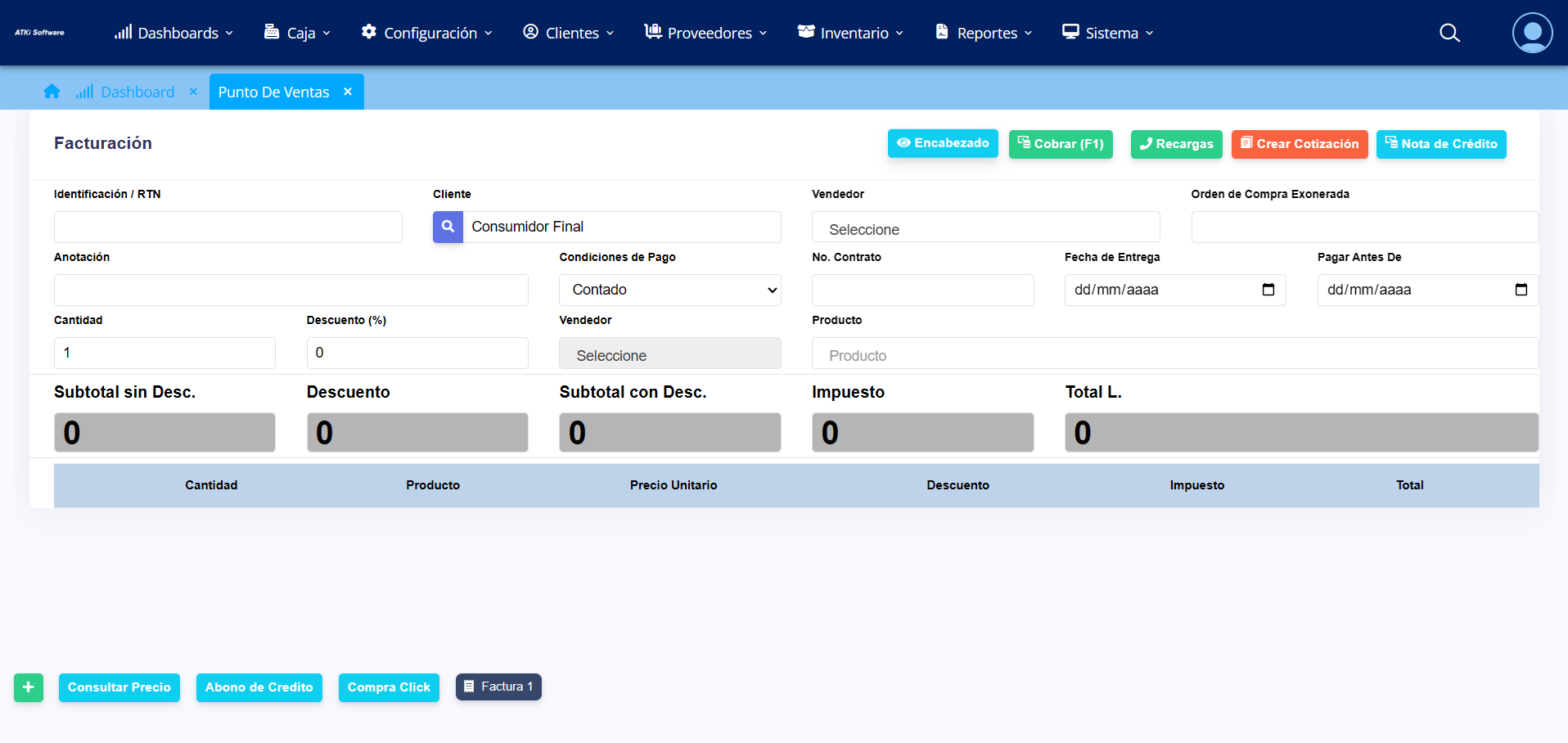Screen dimensions: 1568x743
Task: Open Pagar Antes De calendar picker icon
Action: coord(1521,290)
